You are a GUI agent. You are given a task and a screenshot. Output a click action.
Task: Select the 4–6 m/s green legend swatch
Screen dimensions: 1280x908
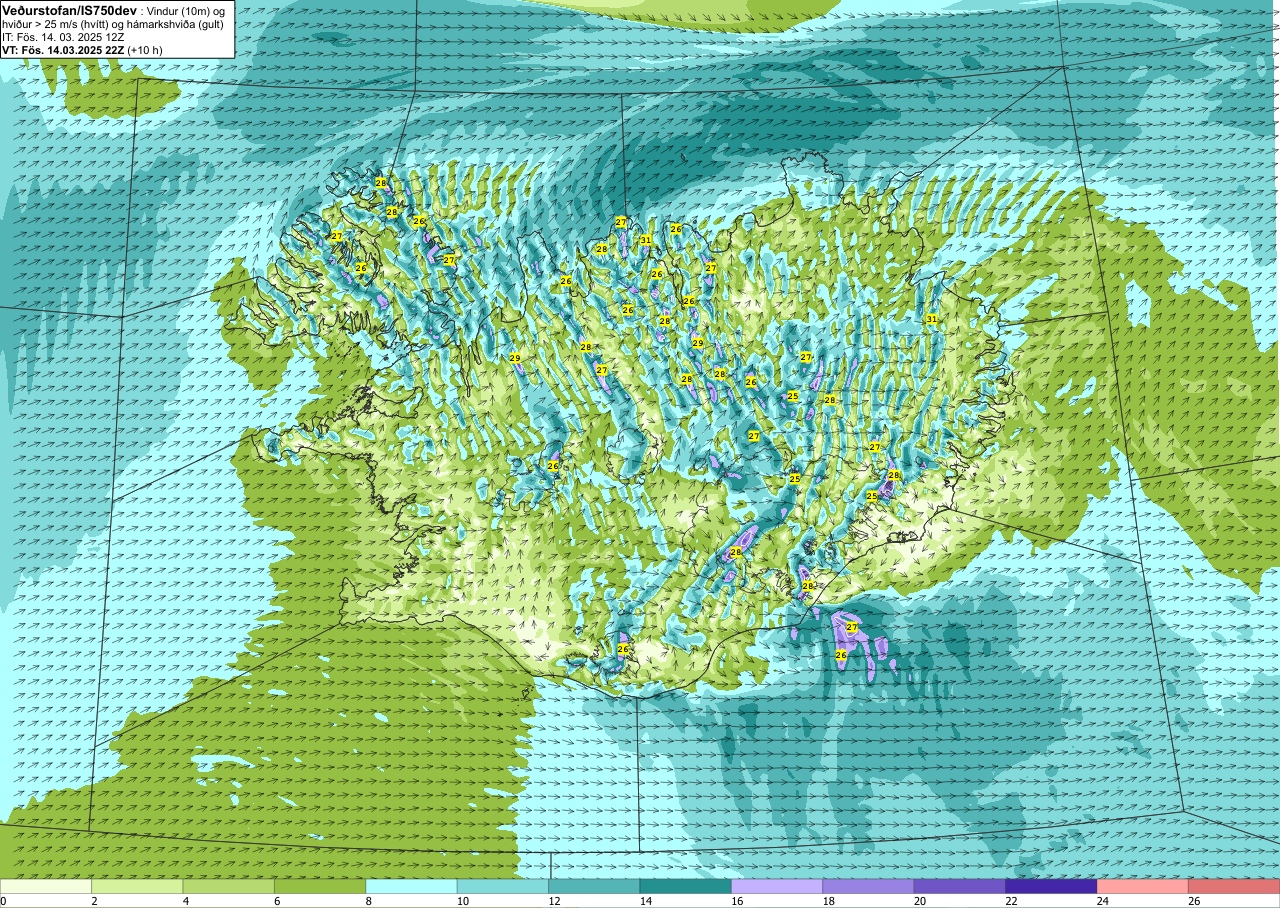[x=229, y=886]
